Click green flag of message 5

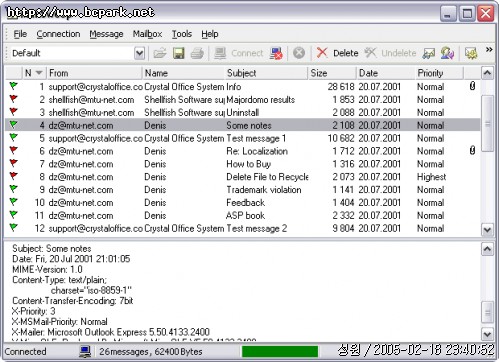tap(13, 137)
